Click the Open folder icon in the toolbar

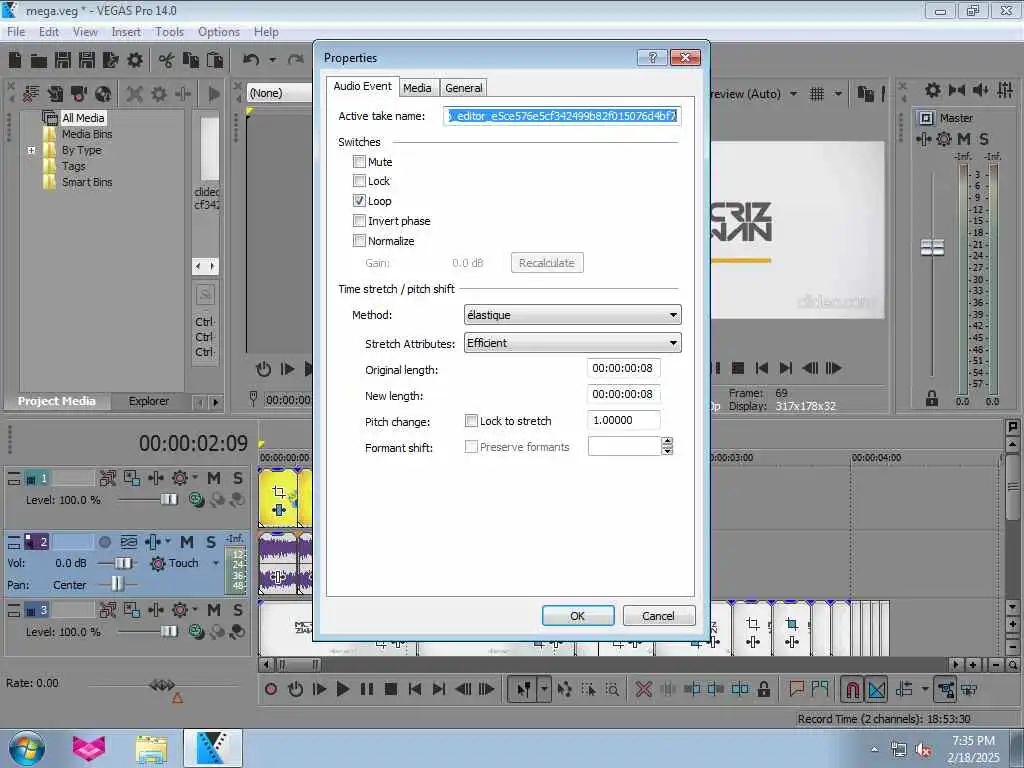tap(39, 61)
